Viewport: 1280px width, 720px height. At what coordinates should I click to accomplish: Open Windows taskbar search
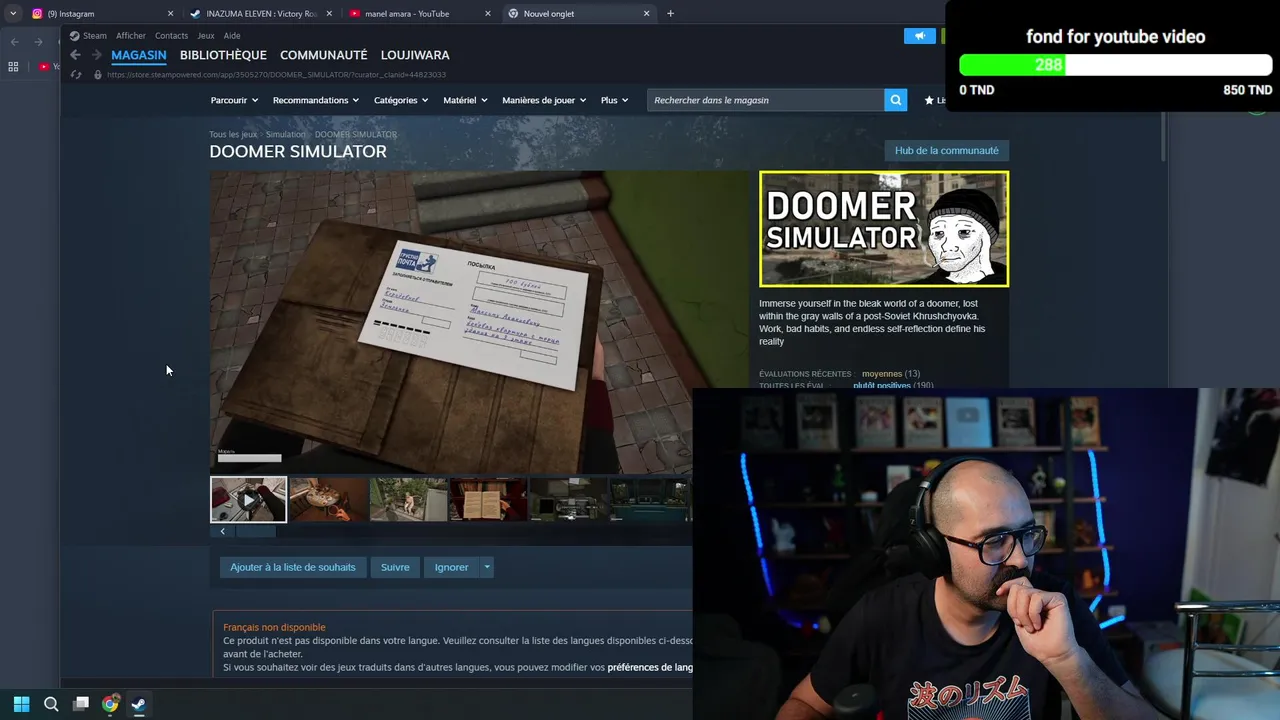click(51, 704)
